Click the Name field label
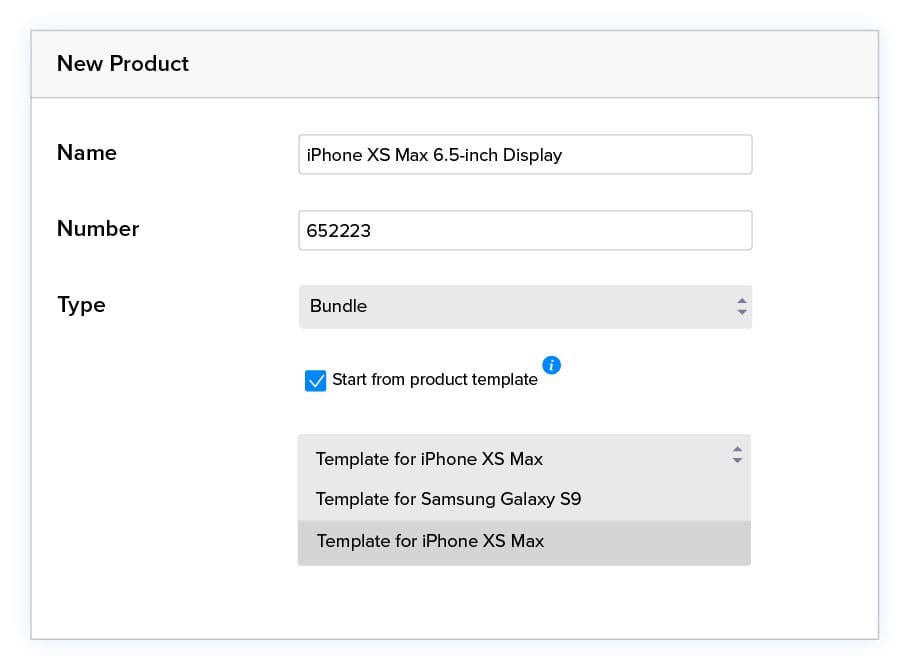 click(86, 152)
